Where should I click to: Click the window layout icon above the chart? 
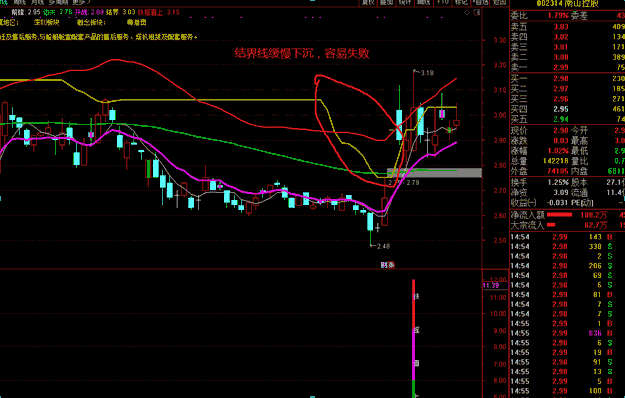tap(476, 13)
